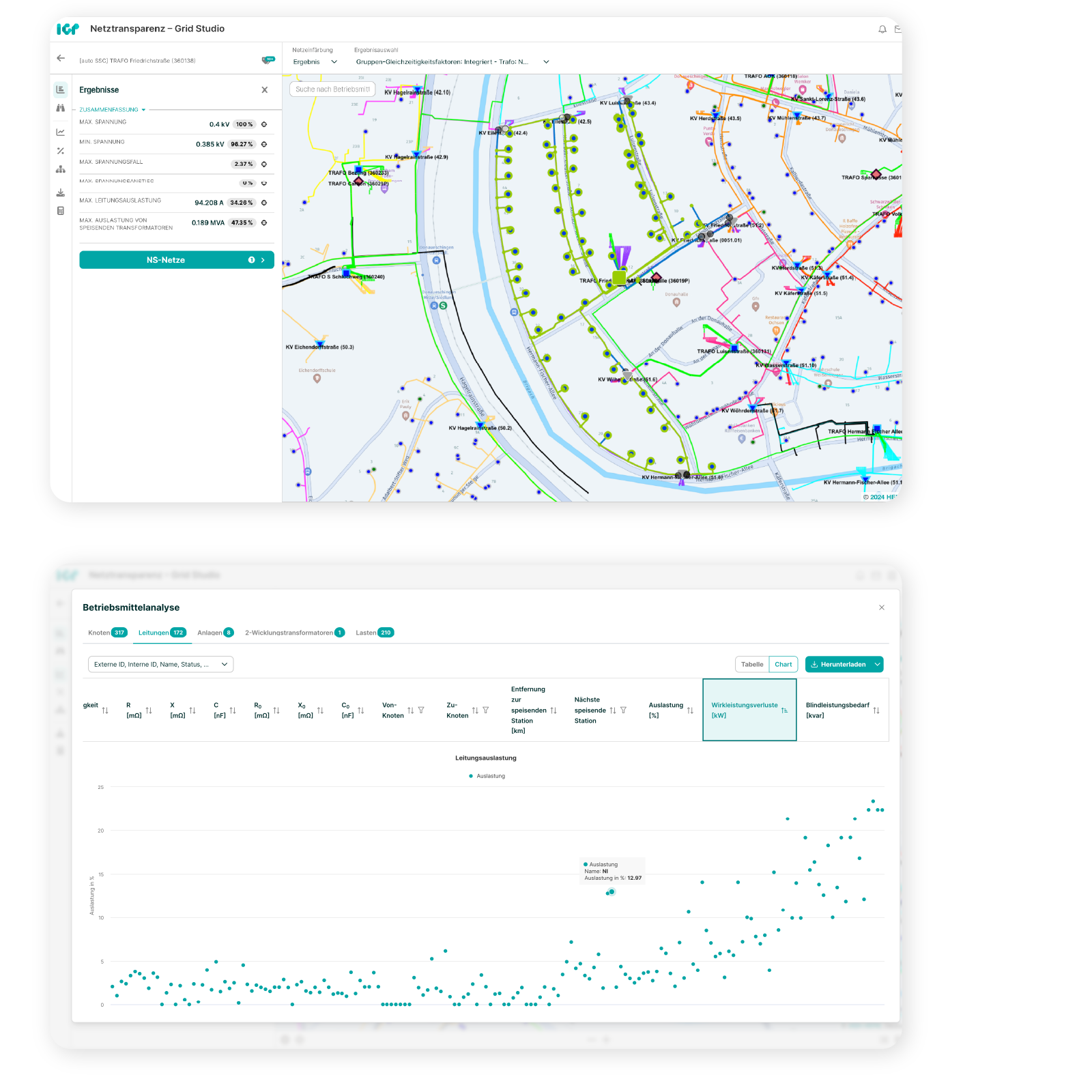Sort by Blindleistungsbedarf [kvar] column arrows
1092x1092 pixels.
coord(876,710)
